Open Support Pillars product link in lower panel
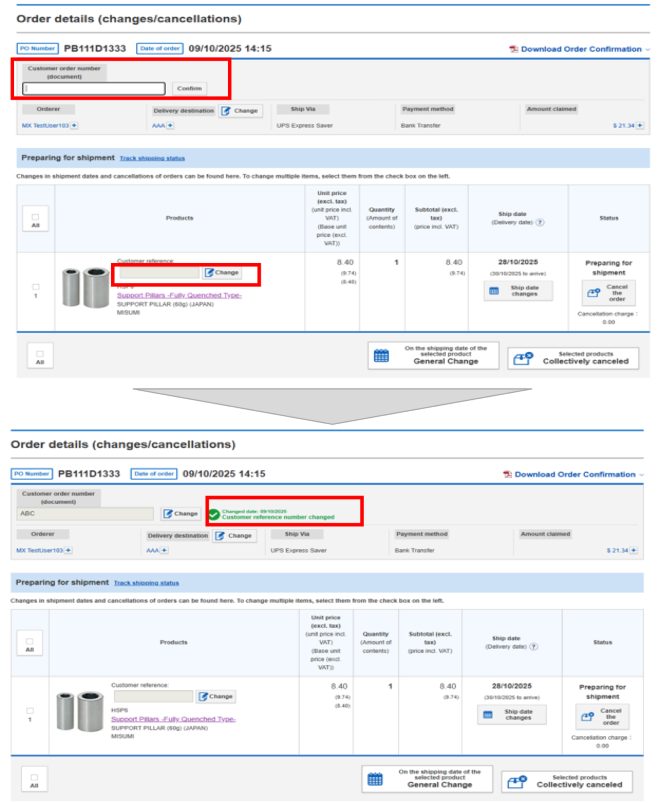Image resolution: width=660 pixels, height=803 pixels. (x=173, y=719)
